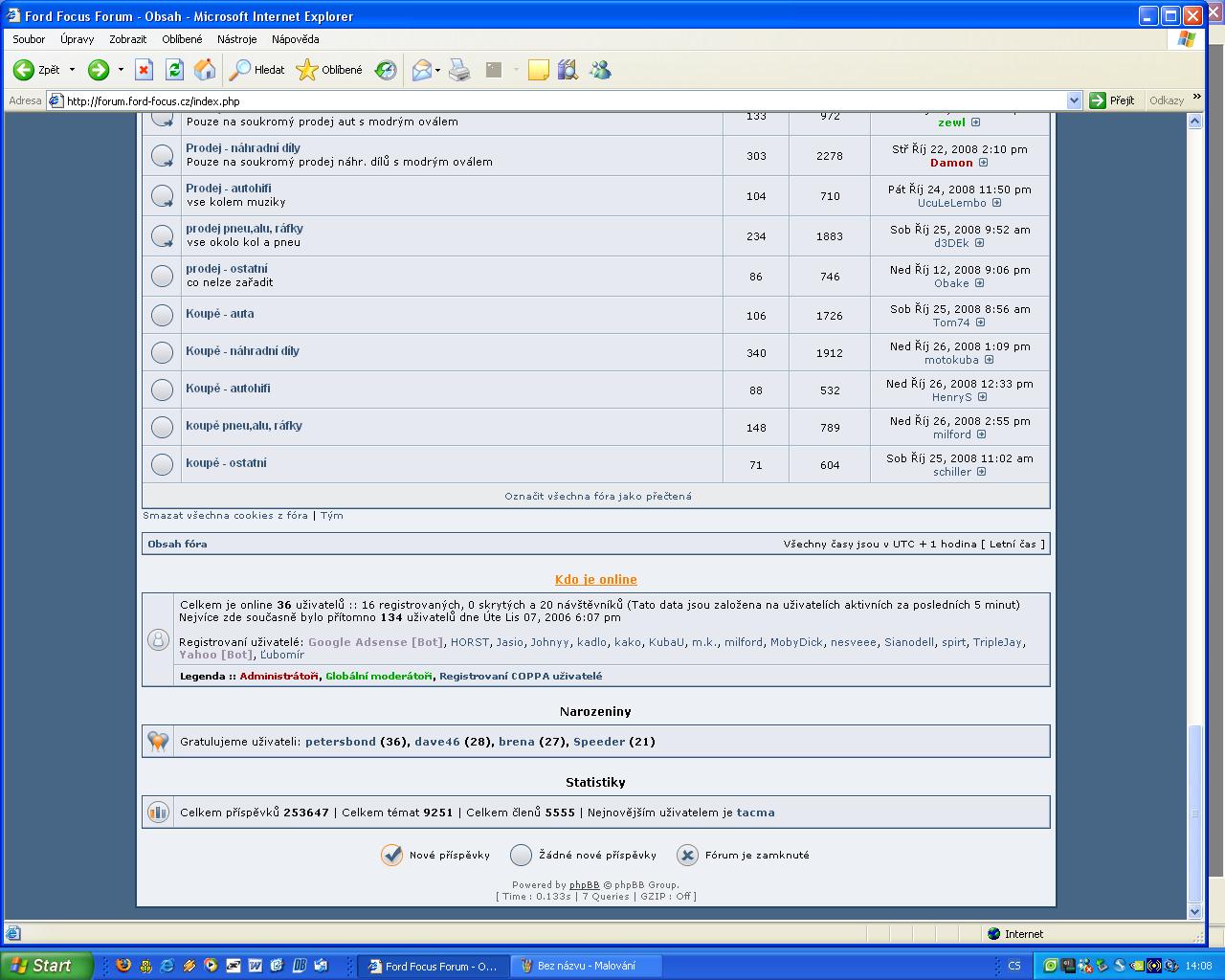Go to the Home page icon
This screenshot has height=980, width=1225.
[205, 70]
